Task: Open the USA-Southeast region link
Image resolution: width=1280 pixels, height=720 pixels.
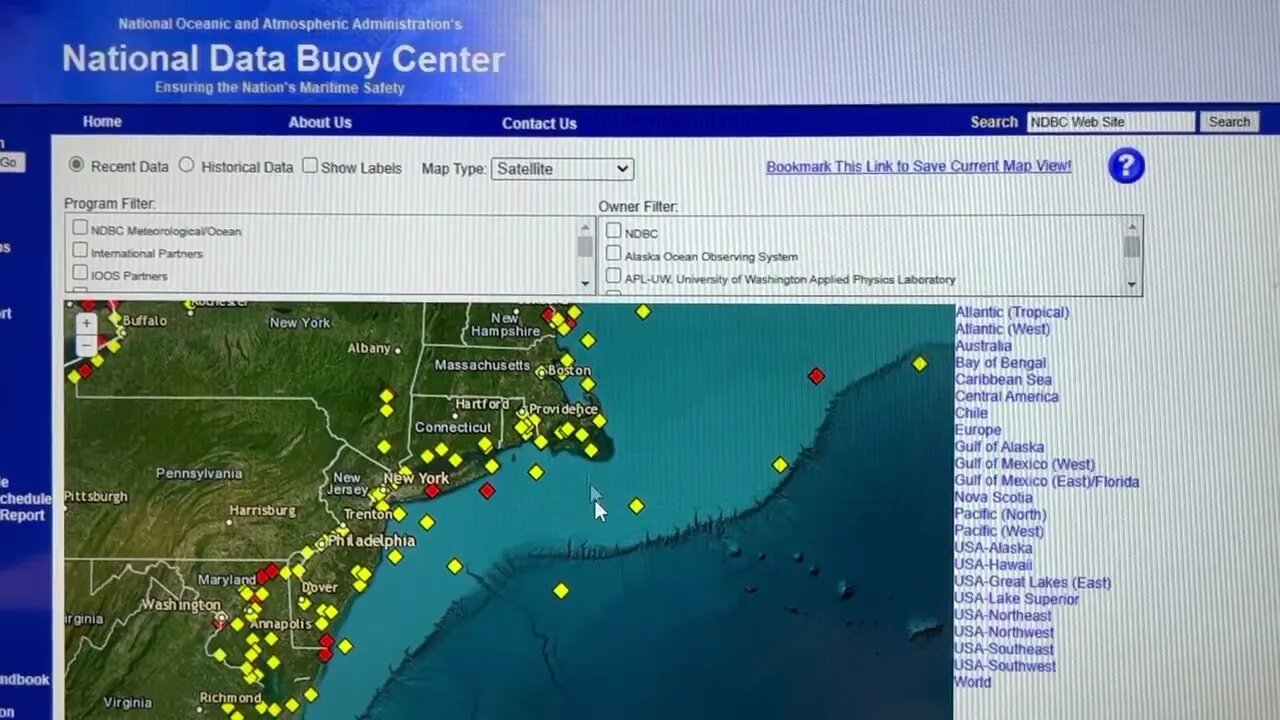Action: 1004,649
